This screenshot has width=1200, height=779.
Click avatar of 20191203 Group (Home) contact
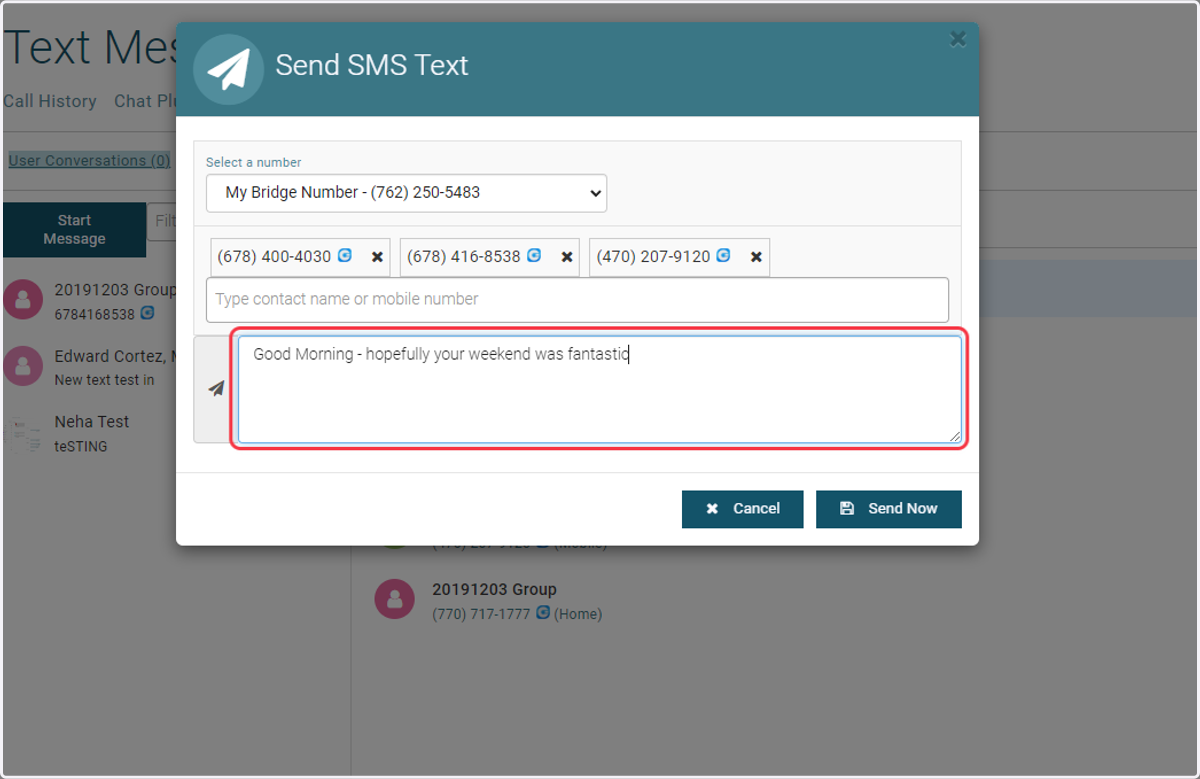coord(394,599)
